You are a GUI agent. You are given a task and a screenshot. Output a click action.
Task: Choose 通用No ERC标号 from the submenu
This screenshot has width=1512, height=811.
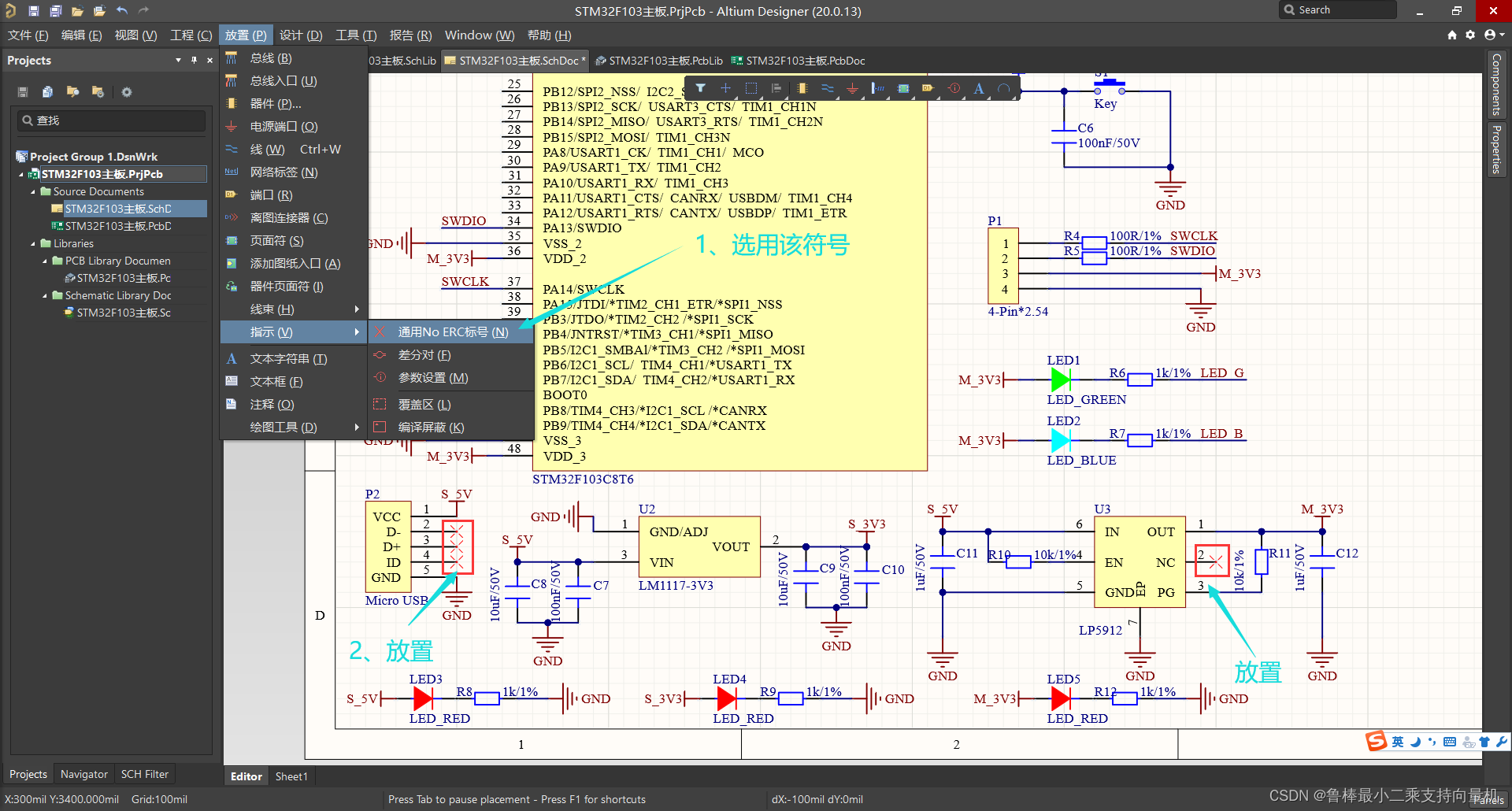453,332
